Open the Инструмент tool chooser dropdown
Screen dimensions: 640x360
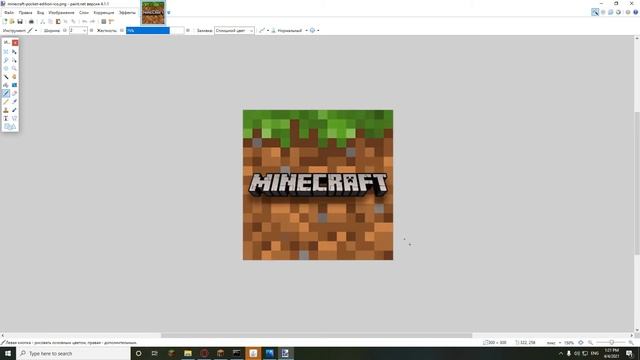pos(33,31)
